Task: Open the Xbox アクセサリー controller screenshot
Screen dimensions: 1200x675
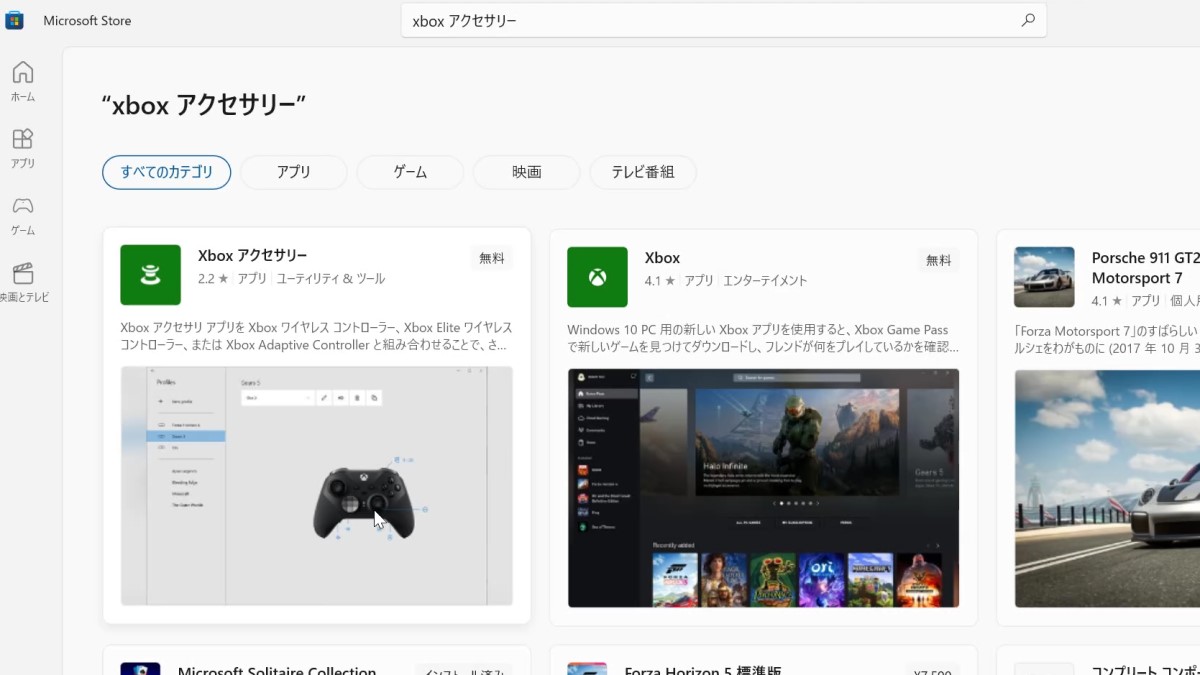Action: point(317,486)
